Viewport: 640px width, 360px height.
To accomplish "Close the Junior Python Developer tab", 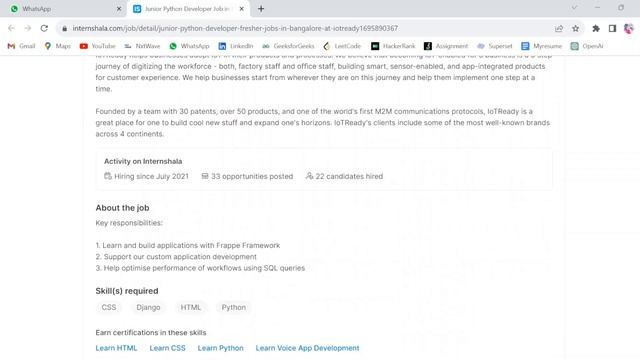I will click(x=242, y=9).
